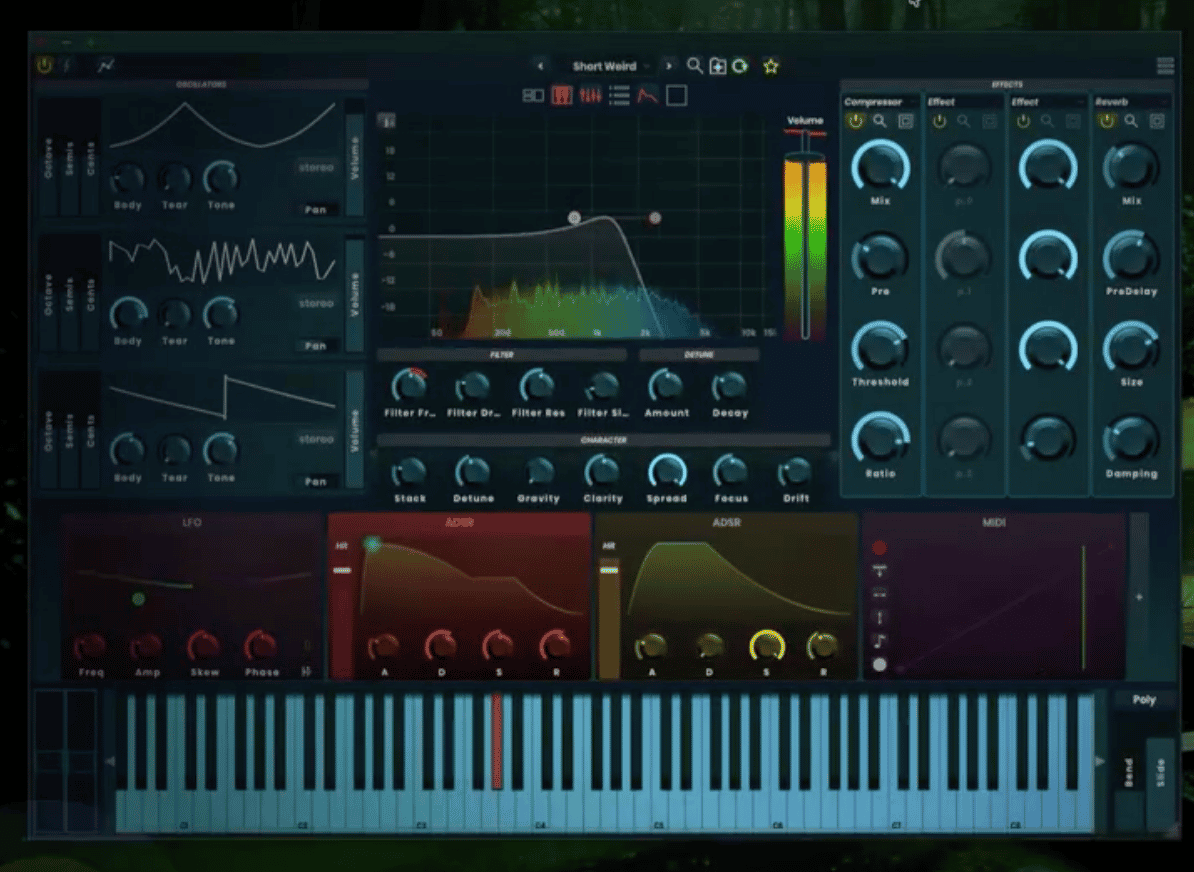The image size is (1194, 872).
Task: Click the save preset folder icon
Action: pyautogui.click(x=717, y=66)
